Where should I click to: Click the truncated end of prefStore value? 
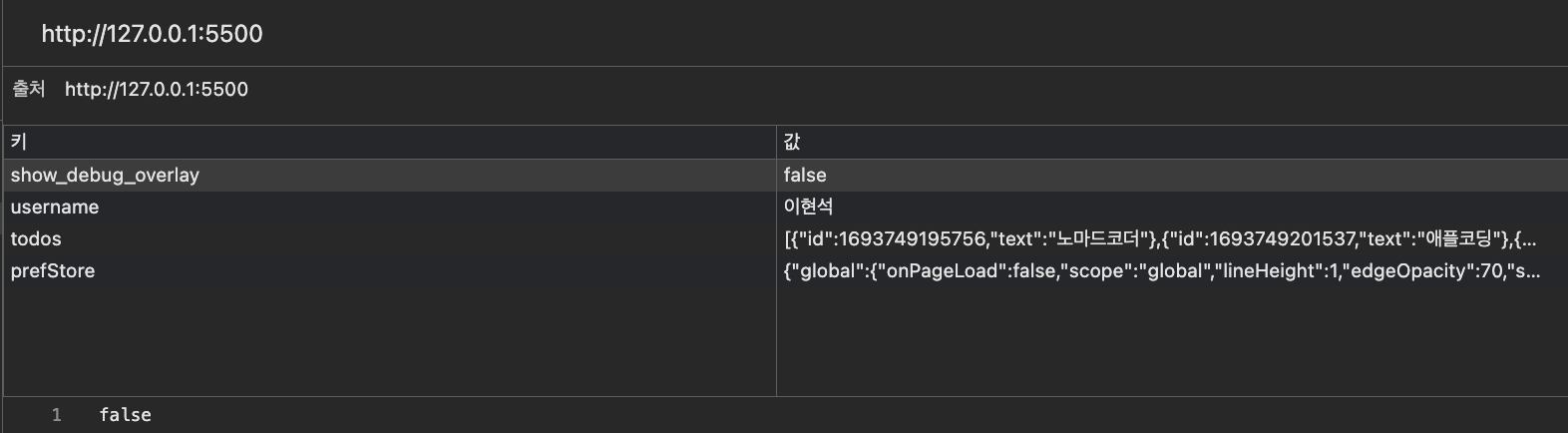[1531, 271]
